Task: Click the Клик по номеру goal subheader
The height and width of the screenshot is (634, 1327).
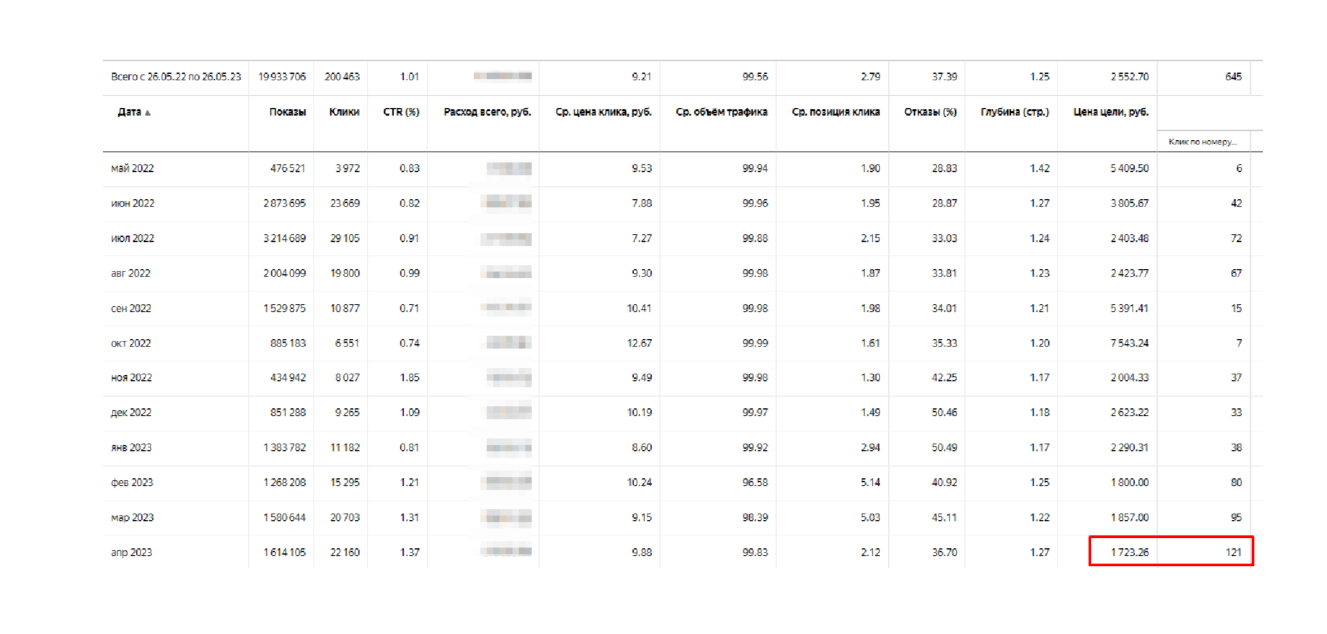Action: [1202, 142]
